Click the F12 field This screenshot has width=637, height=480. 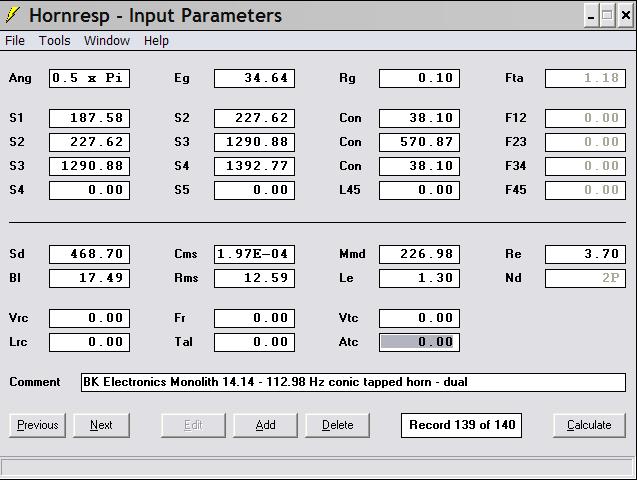(x=585, y=118)
